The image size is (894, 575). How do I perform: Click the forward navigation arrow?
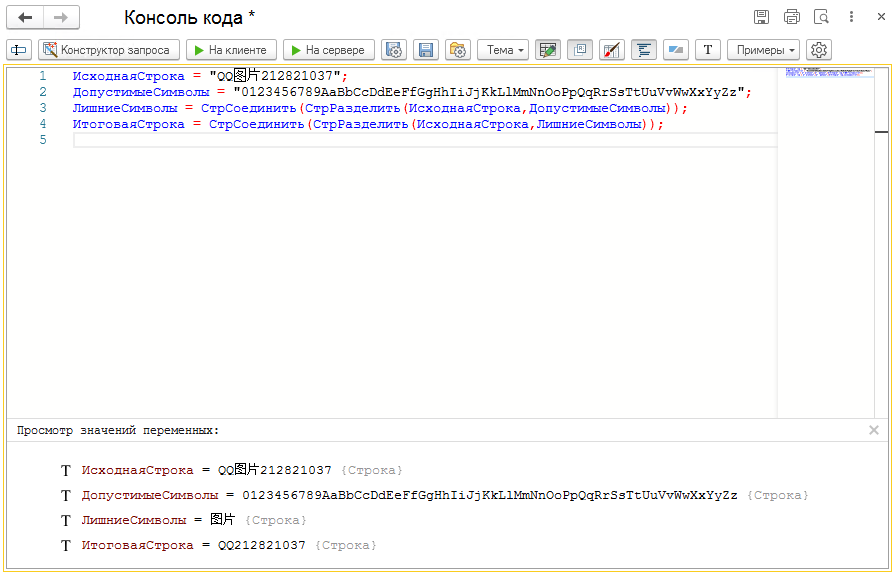[61, 17]
